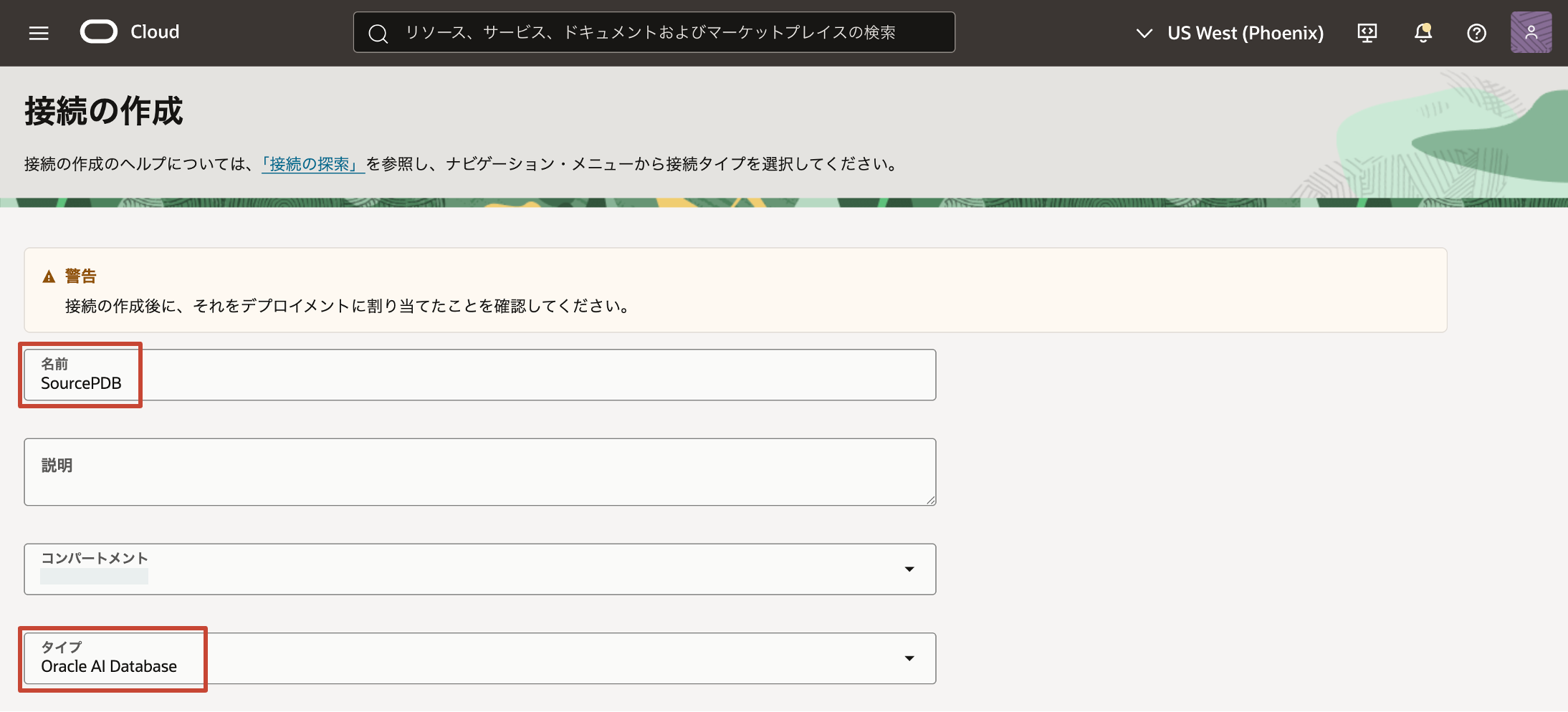Click the Cloud text label
The width and height of the screenshot is (1568, 712).
point(154,32)
